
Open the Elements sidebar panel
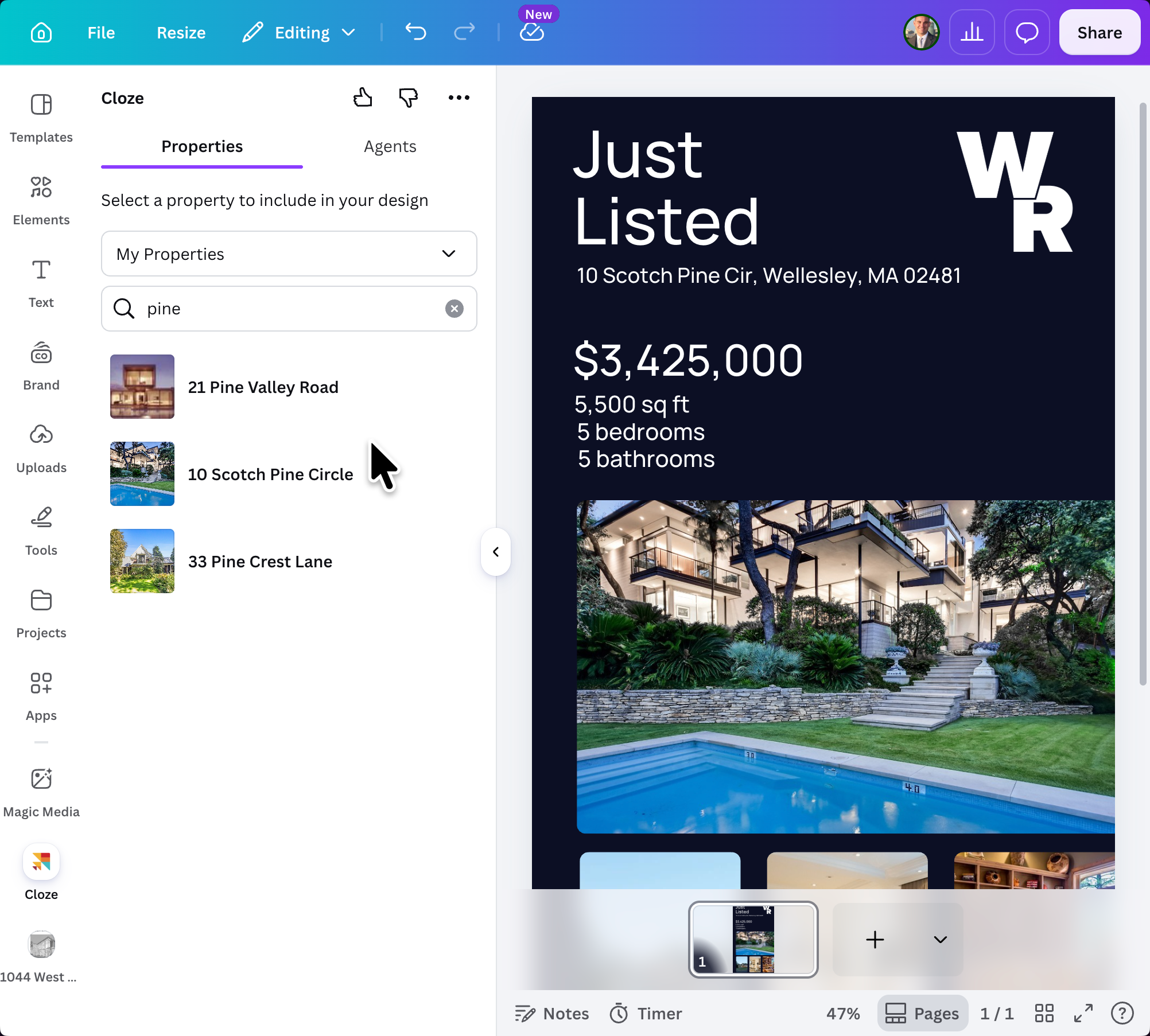click(x=41, y=201)
